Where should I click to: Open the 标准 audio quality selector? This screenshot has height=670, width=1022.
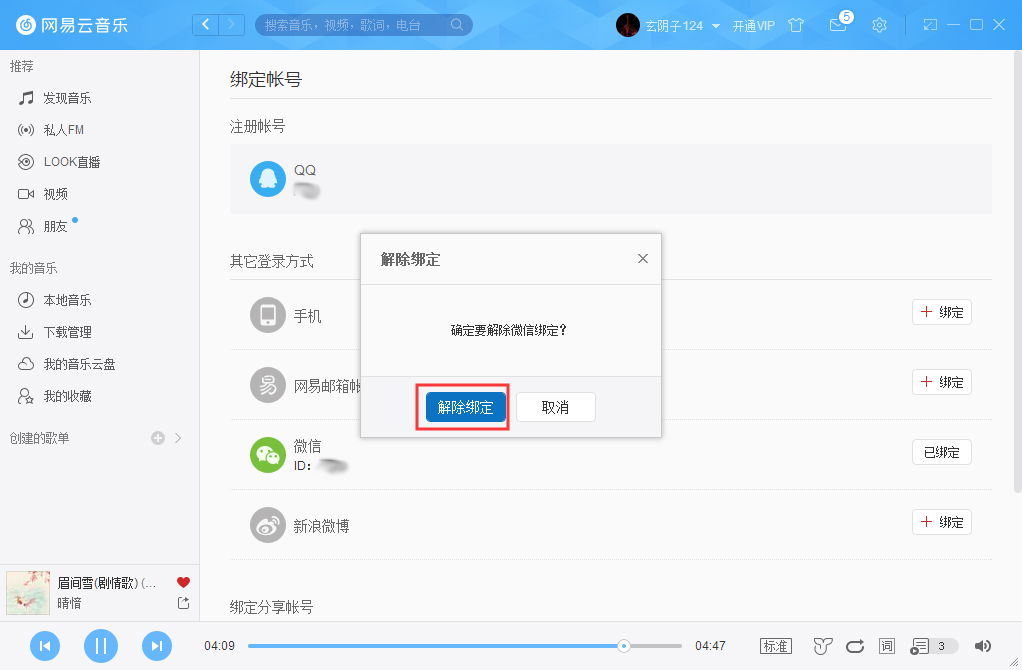coord(775,646)
